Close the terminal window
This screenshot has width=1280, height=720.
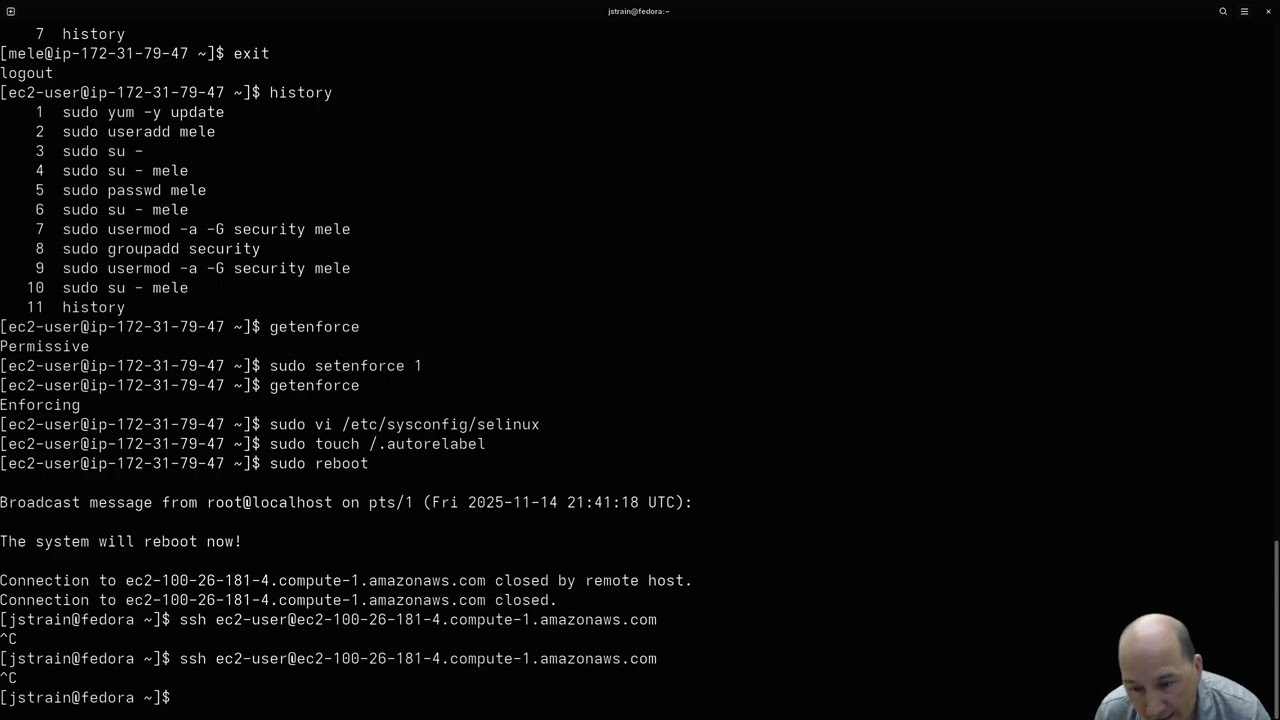coord(1268,11)
